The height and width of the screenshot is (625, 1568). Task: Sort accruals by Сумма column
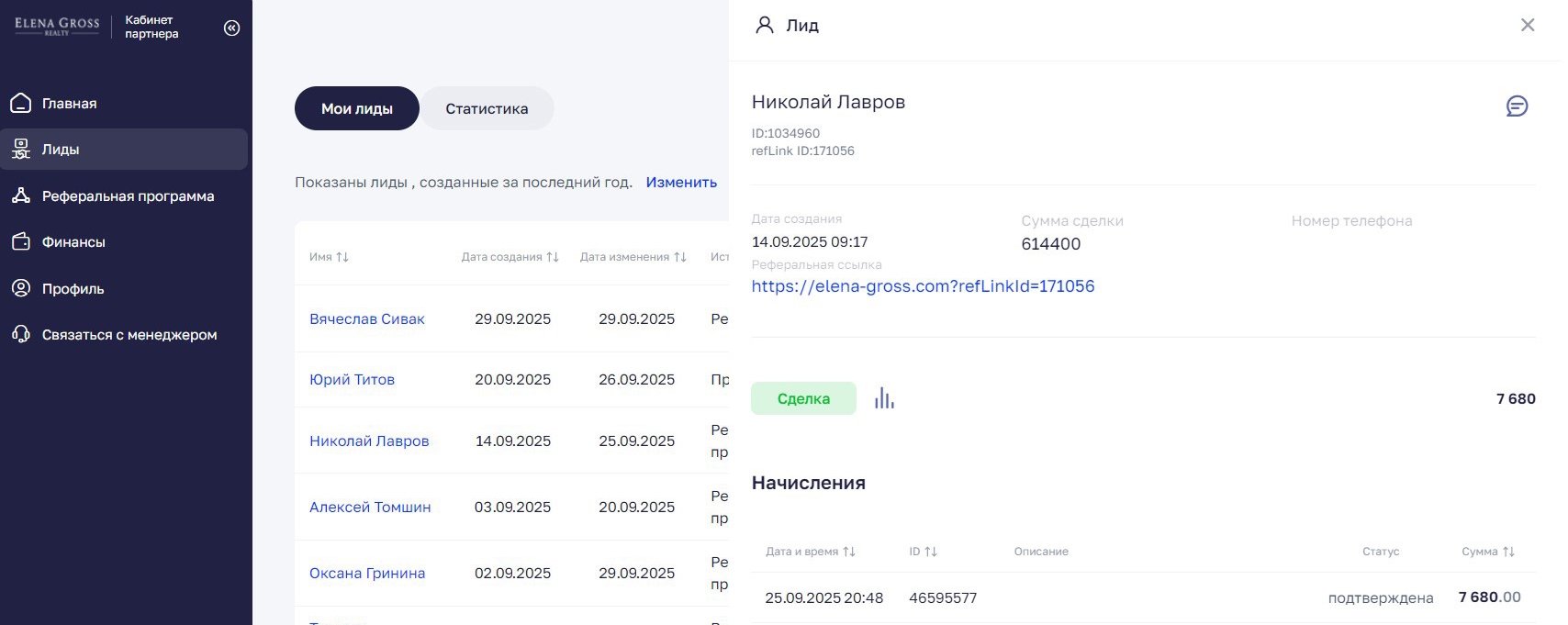1508,552
